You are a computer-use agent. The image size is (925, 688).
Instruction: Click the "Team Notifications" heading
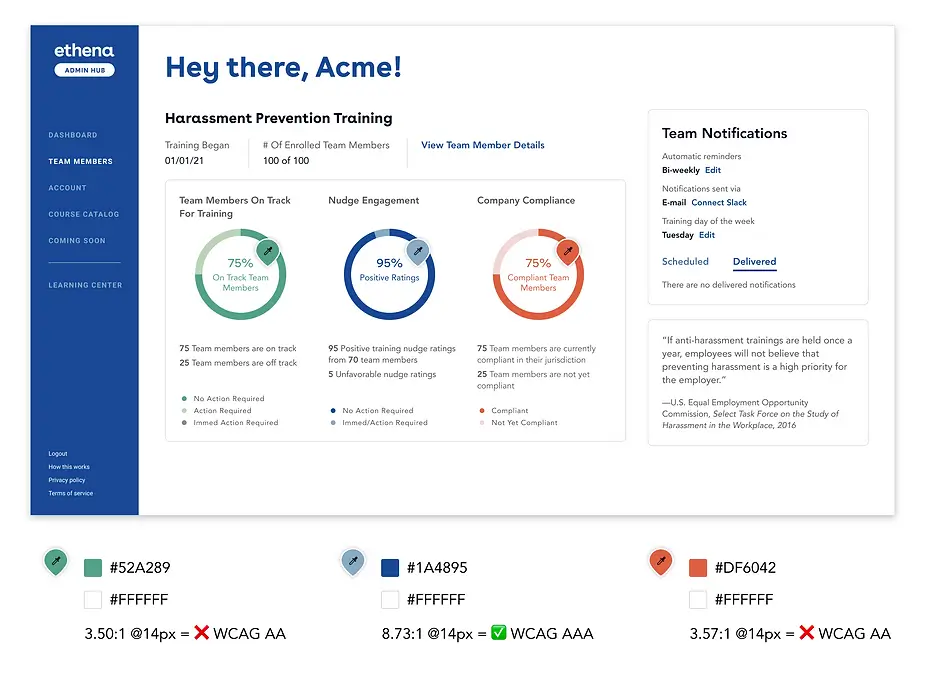tap(724, 133)
